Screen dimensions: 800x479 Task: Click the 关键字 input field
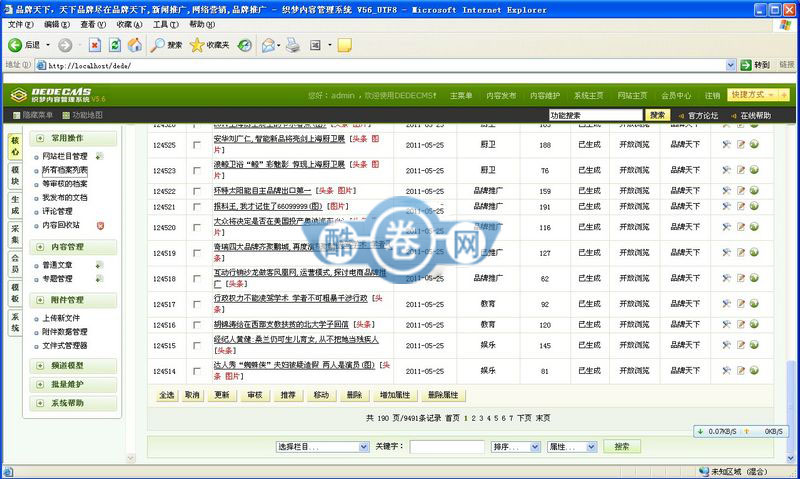tap(447, 447)
